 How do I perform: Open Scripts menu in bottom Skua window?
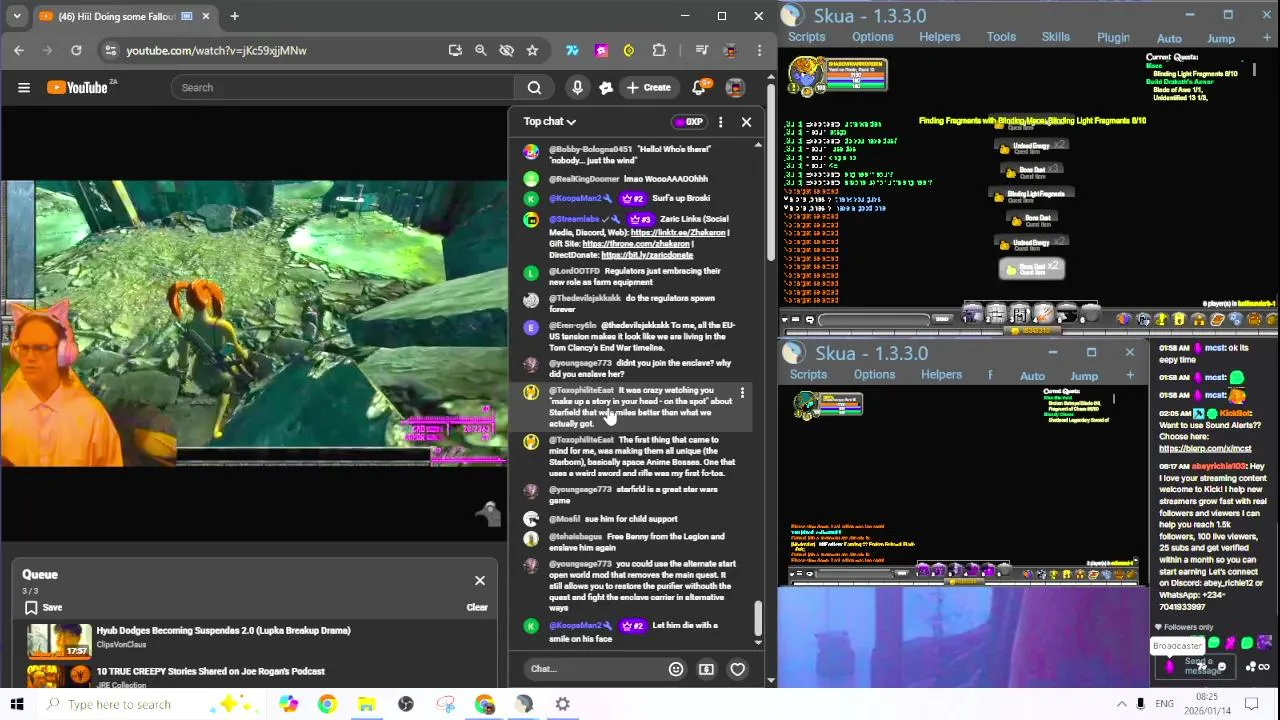coord(808,375)
